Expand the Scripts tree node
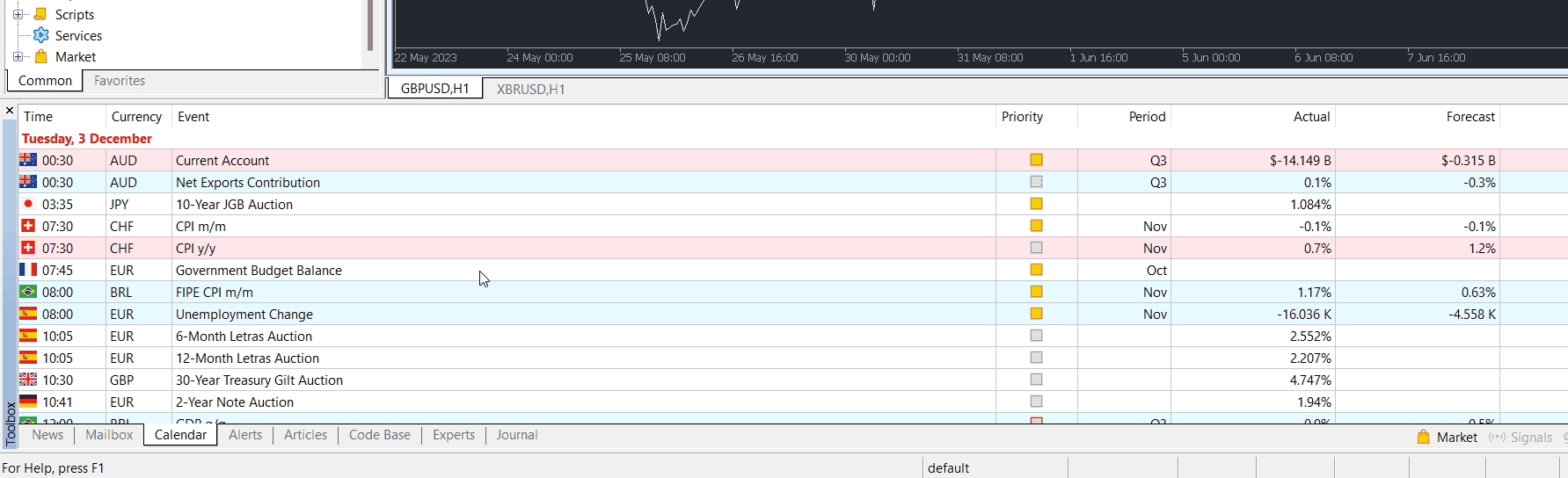The height and width of the screenshot is (478, 1568). [x=18, y=14]
